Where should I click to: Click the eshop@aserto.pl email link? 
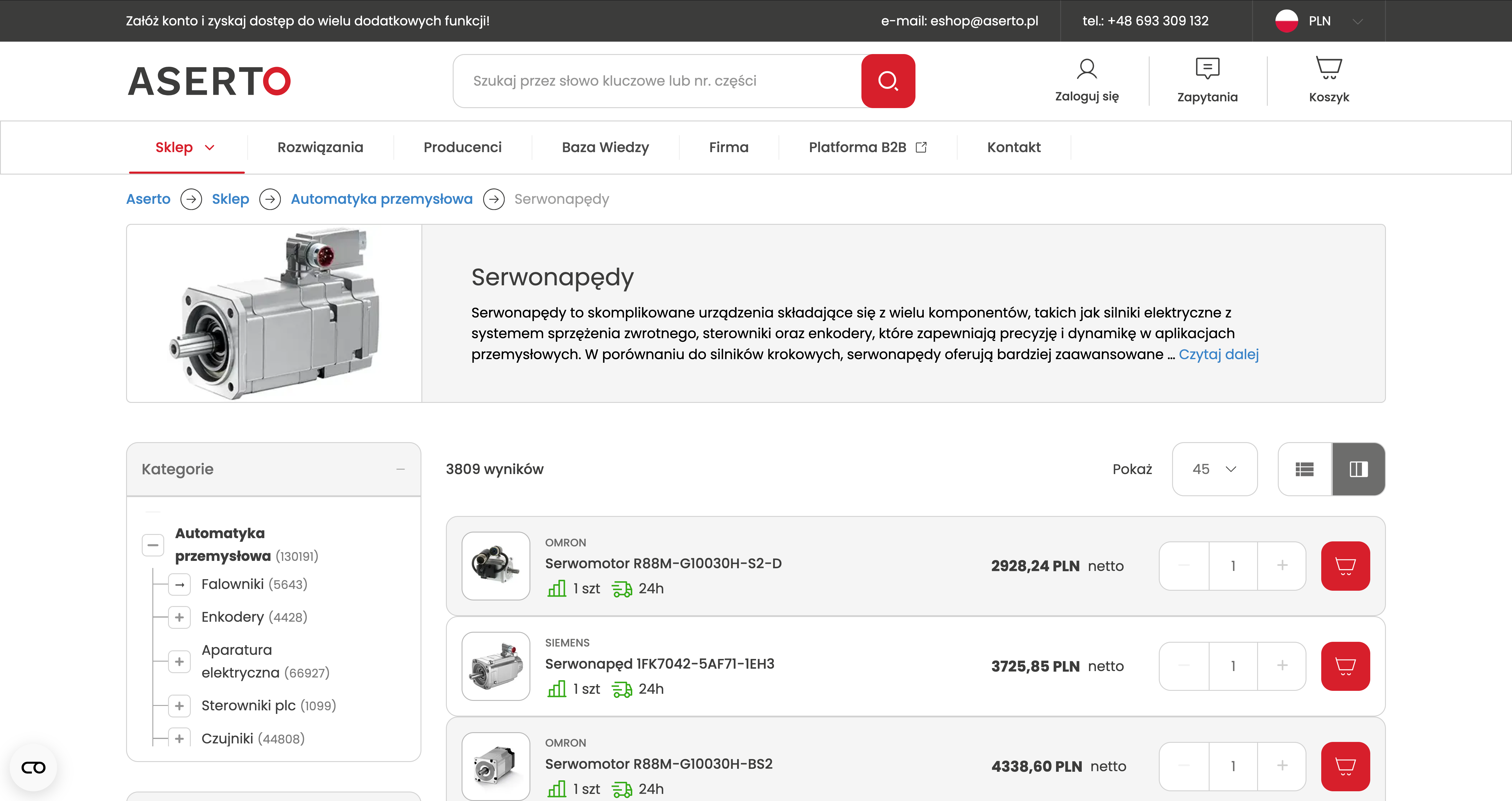[984, 21]
